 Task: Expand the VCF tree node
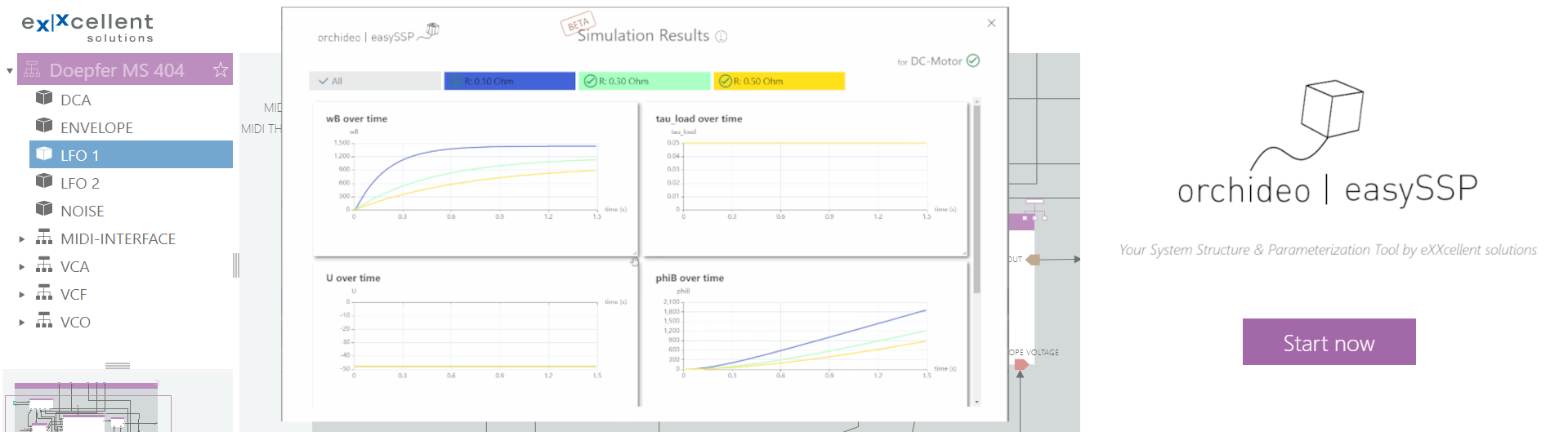tap(22, 295)
